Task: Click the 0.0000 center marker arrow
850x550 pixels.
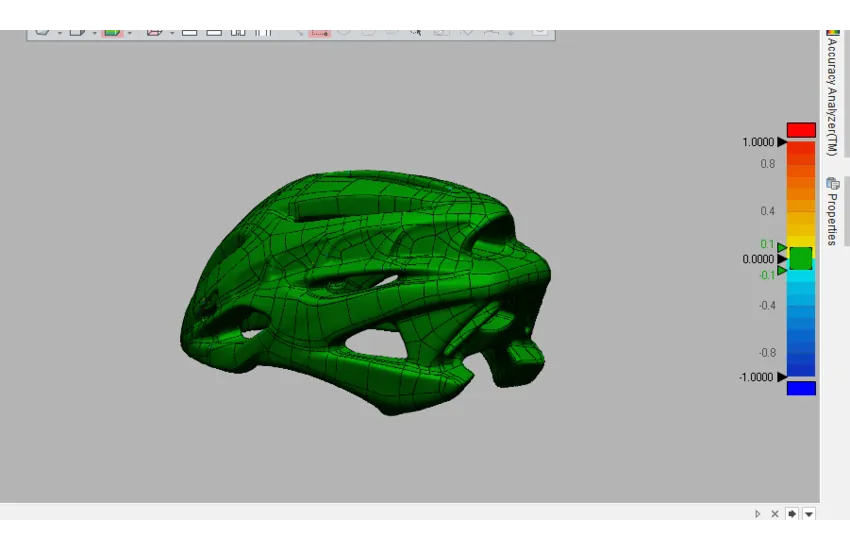Action: pyautogui.click(x=782, y=259)
